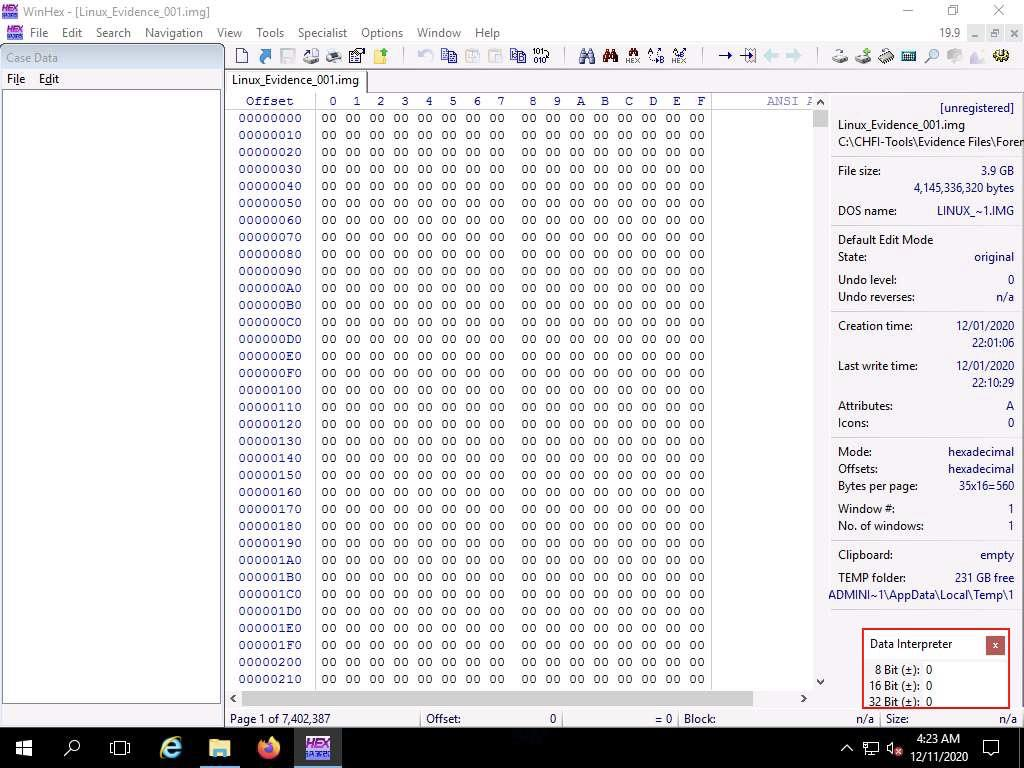Image resolution: width=1024 pixels, height=768 pixels.
Task: Click offset row 000001F0
Action: [270, 645]
